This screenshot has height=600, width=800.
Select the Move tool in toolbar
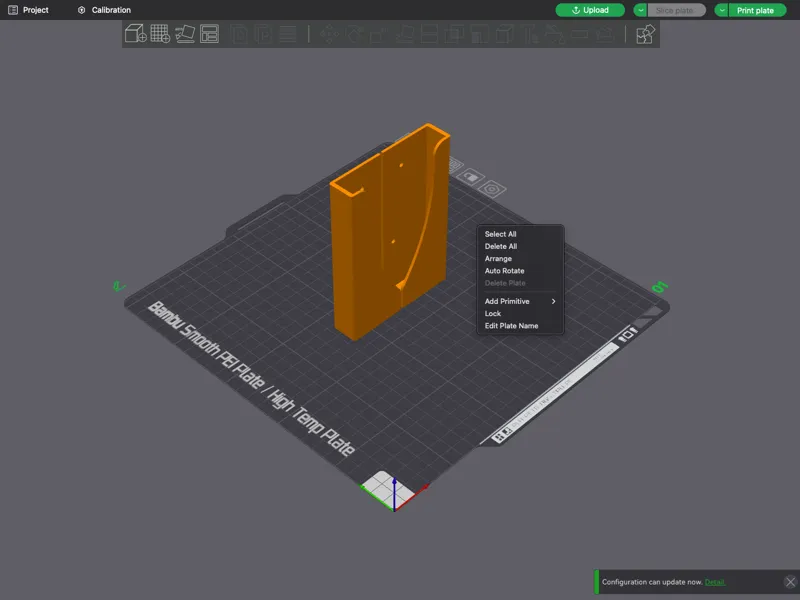click(x=329, y=34)
